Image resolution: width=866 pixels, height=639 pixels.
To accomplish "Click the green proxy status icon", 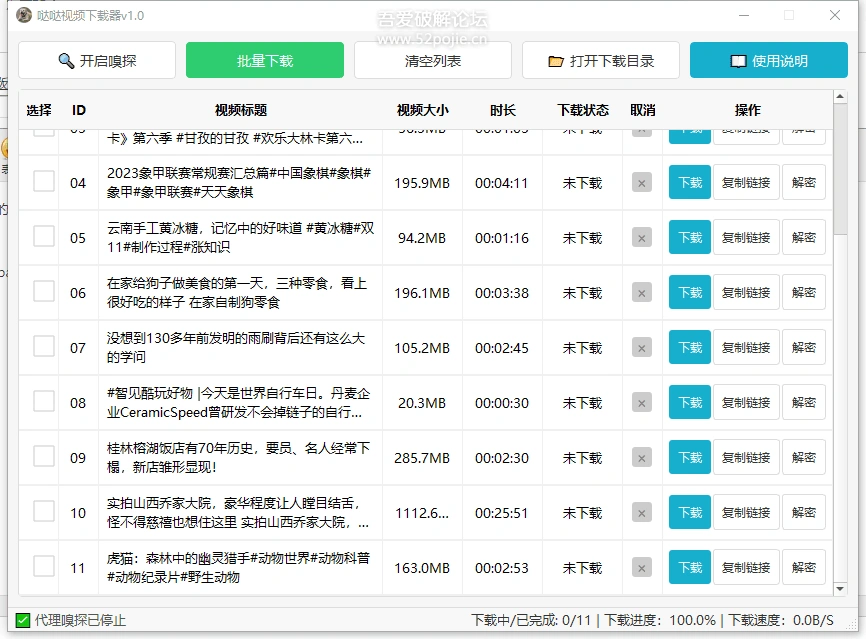I will tap(23, 620).
